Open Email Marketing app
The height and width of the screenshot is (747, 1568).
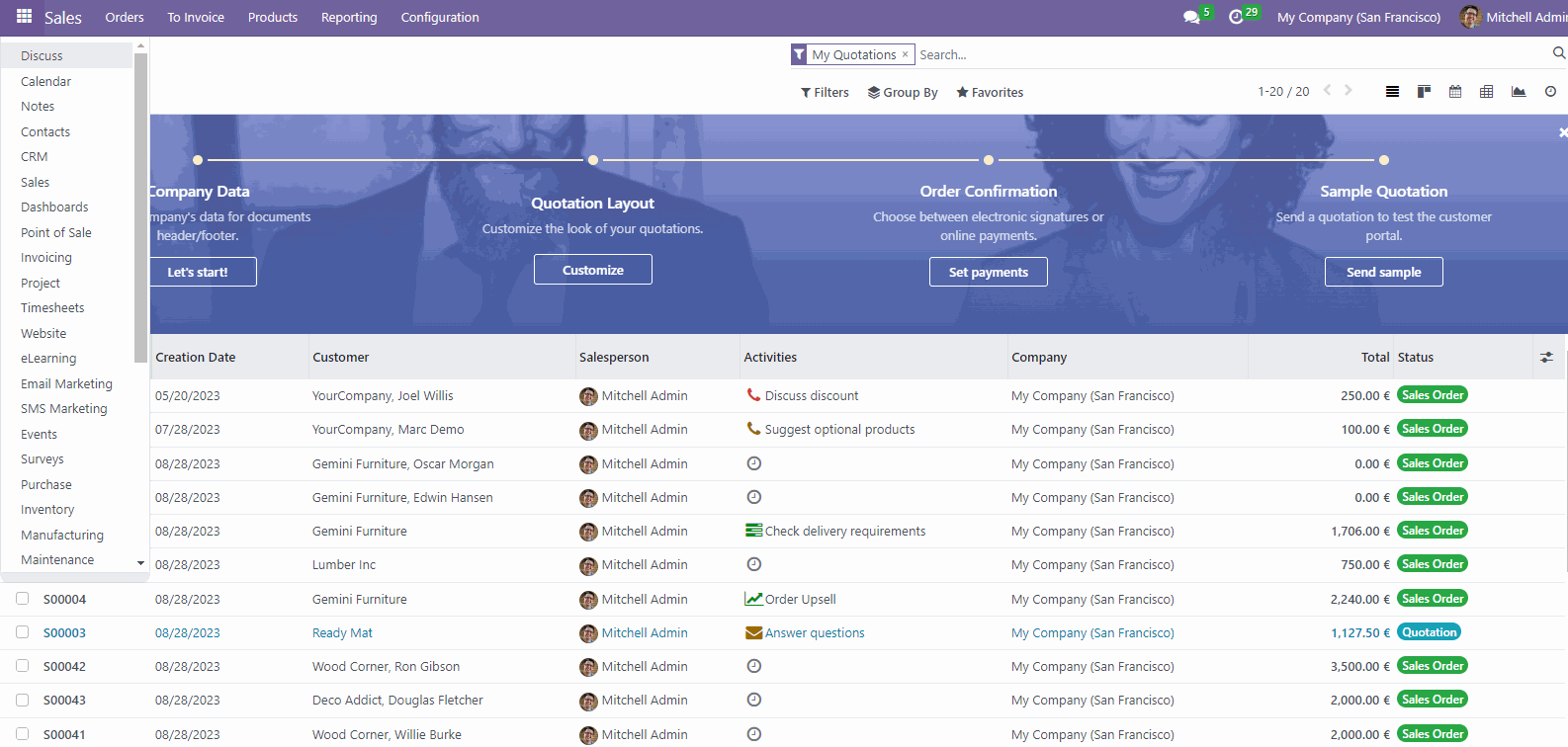[67, 383]
